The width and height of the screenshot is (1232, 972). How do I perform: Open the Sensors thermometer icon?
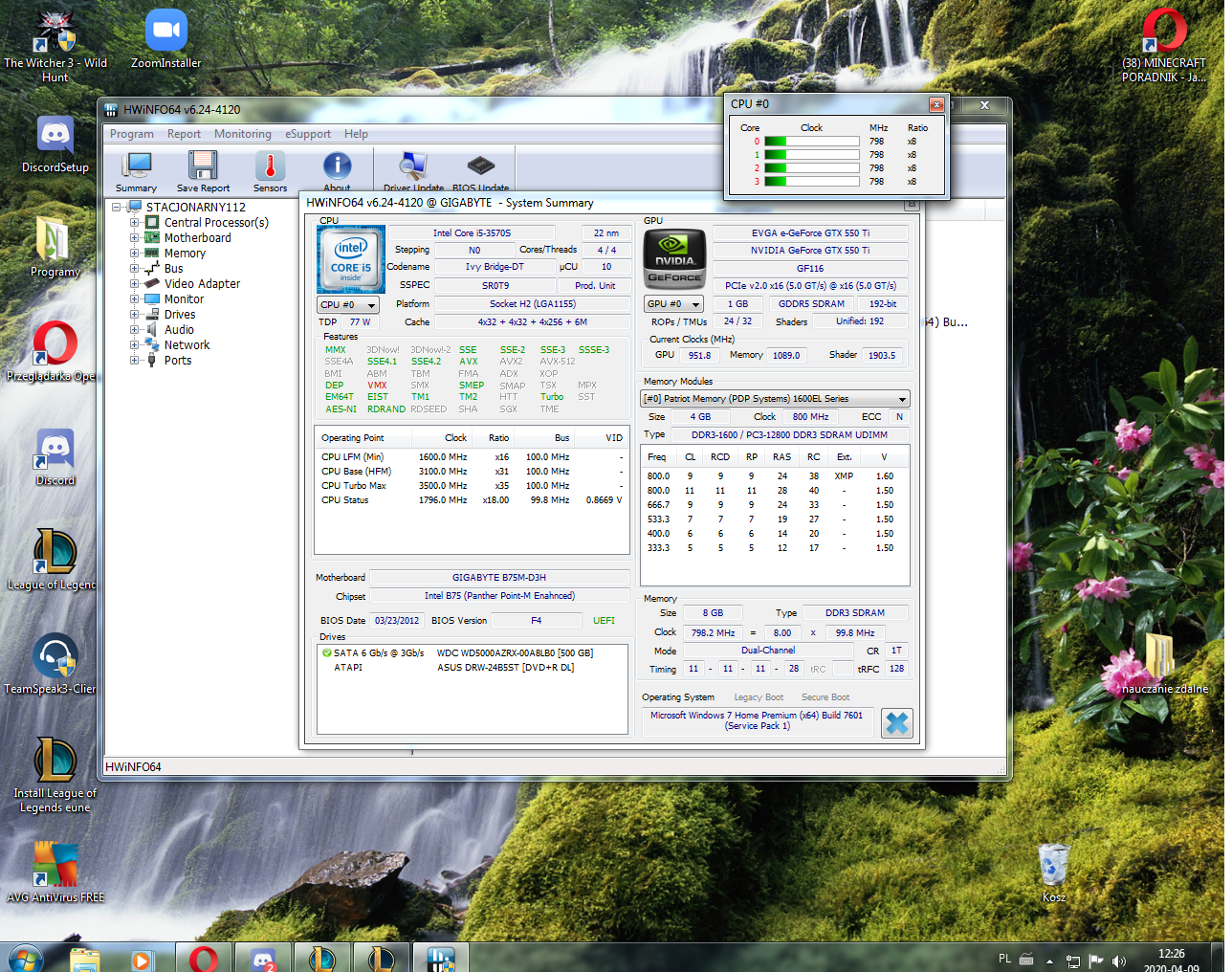pos(270,172)
